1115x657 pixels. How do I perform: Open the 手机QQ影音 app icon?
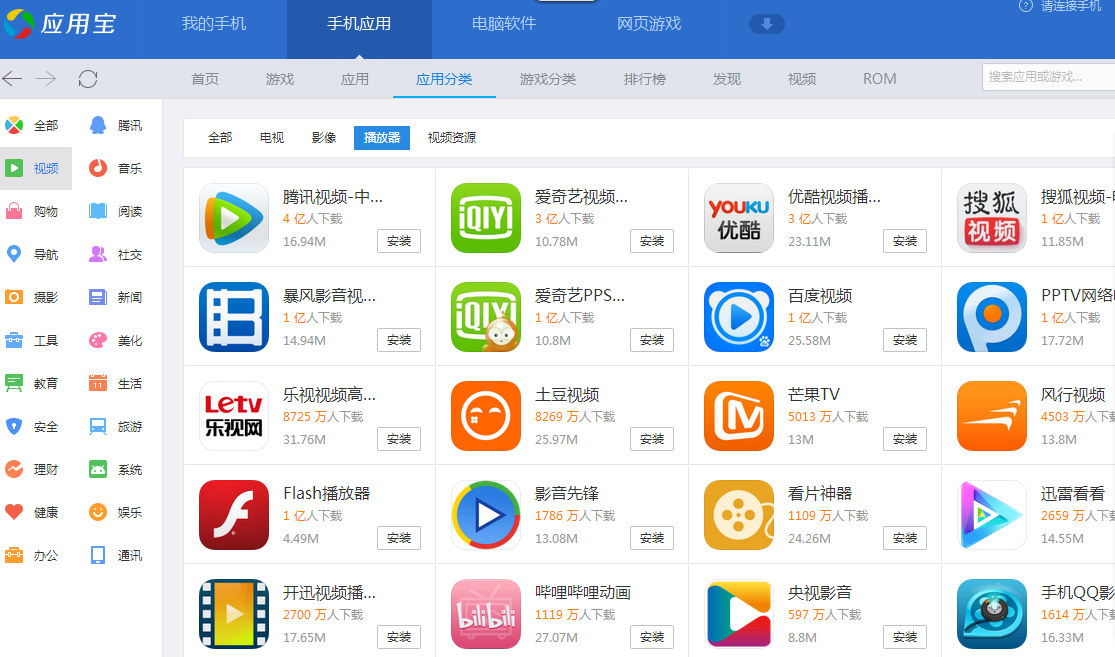coord(992,614)
